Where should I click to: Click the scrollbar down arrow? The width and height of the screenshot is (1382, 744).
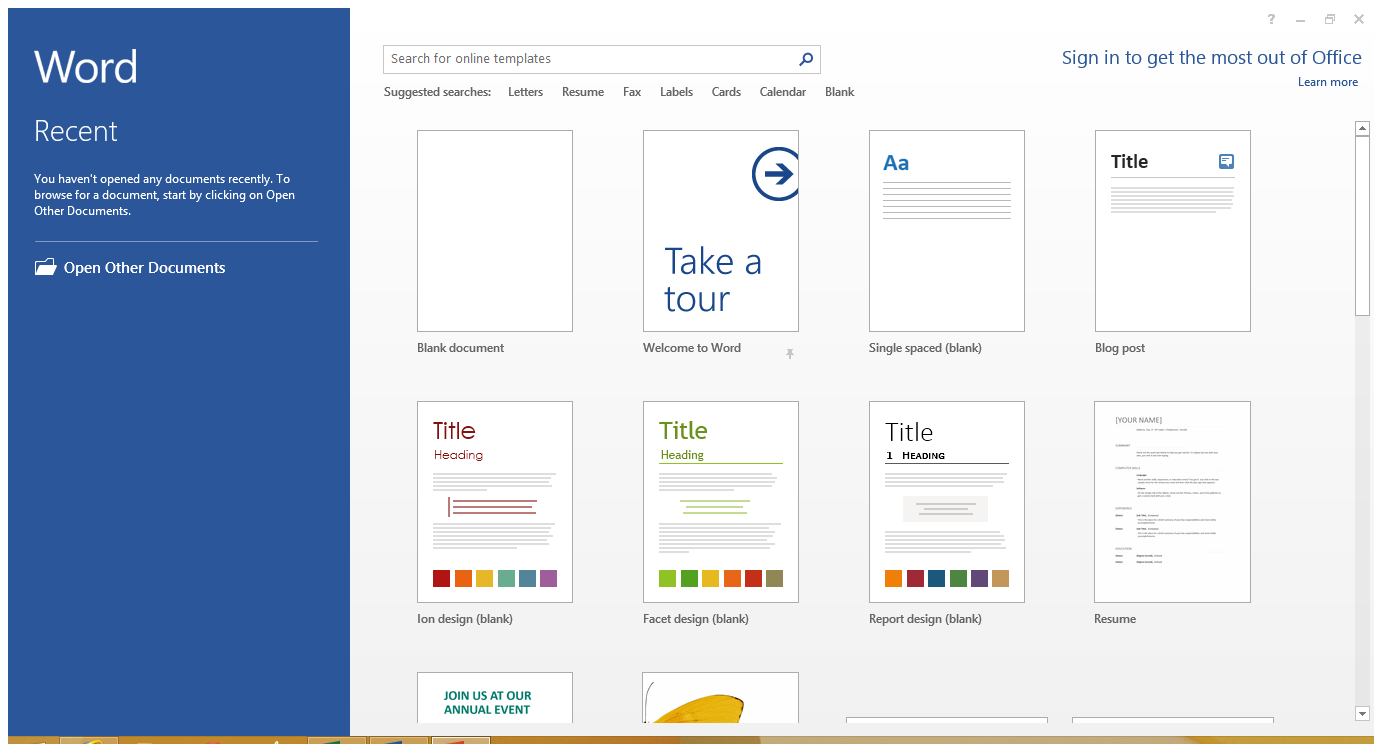coord(1362,713)
